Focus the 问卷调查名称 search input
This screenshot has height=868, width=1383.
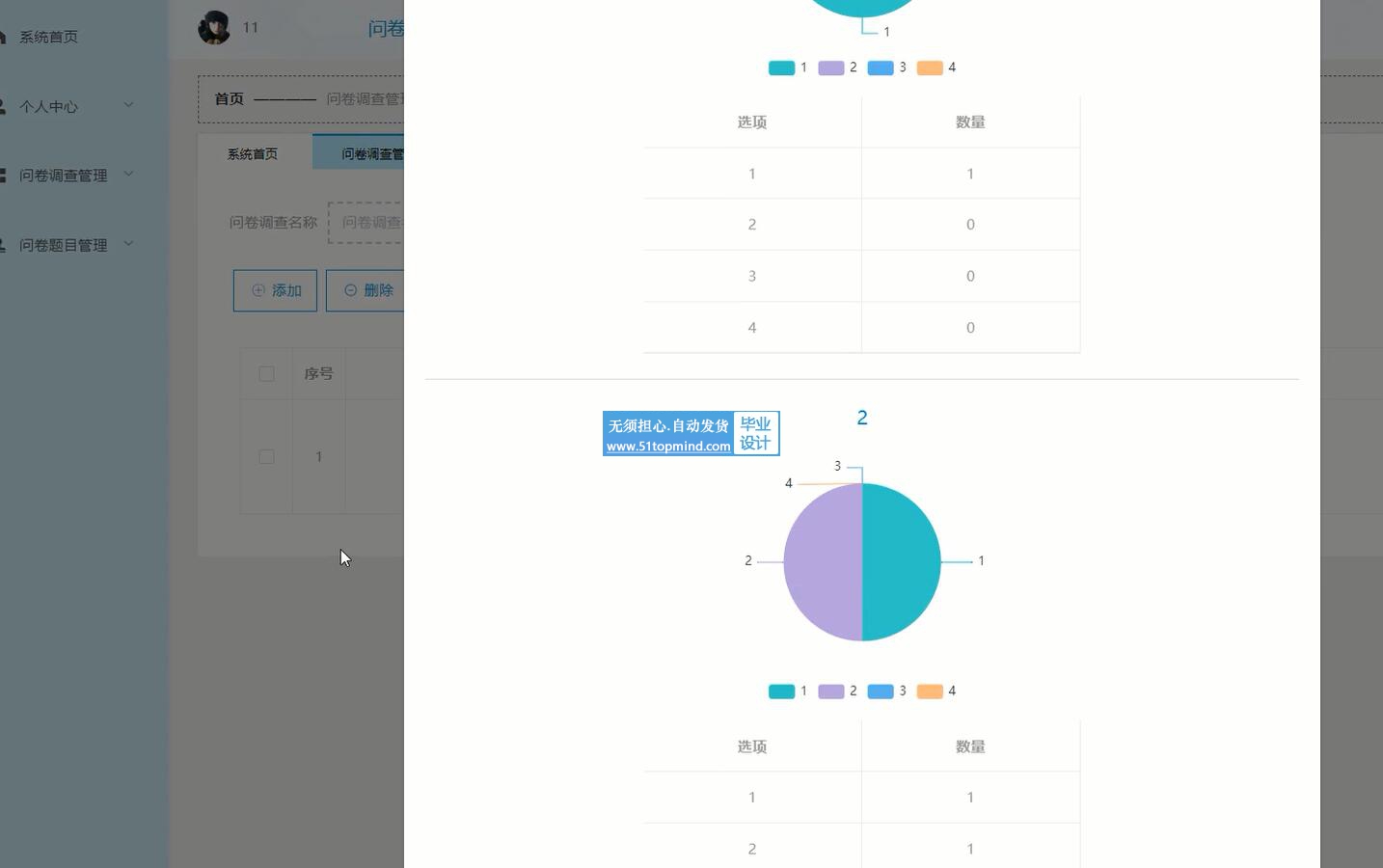click(366, 223)
